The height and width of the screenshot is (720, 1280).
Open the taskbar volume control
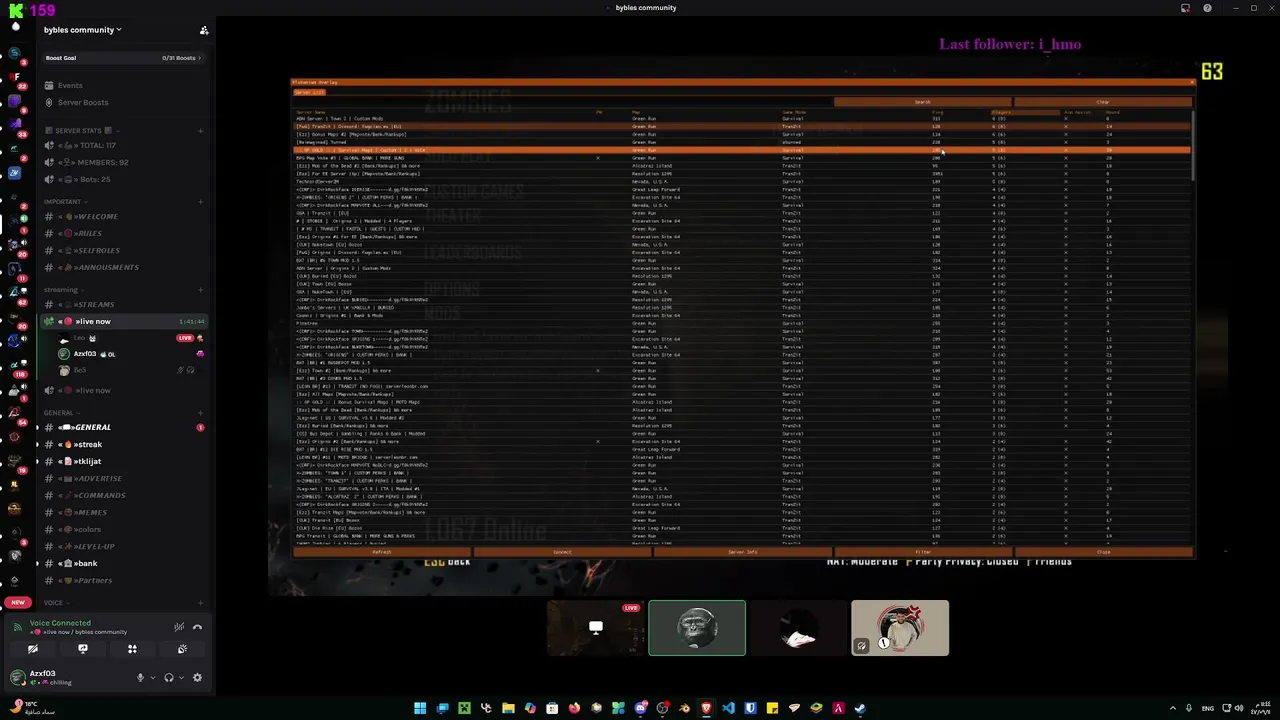[1241, 708]
